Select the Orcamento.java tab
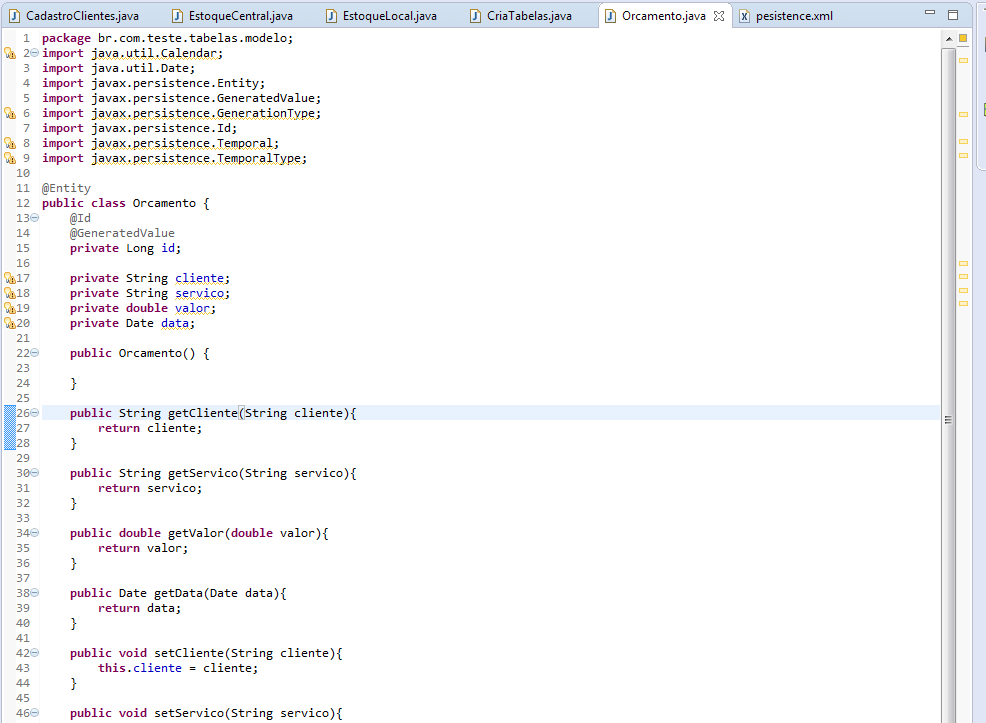Screen dimensions: 986x723 coord(663,16)
